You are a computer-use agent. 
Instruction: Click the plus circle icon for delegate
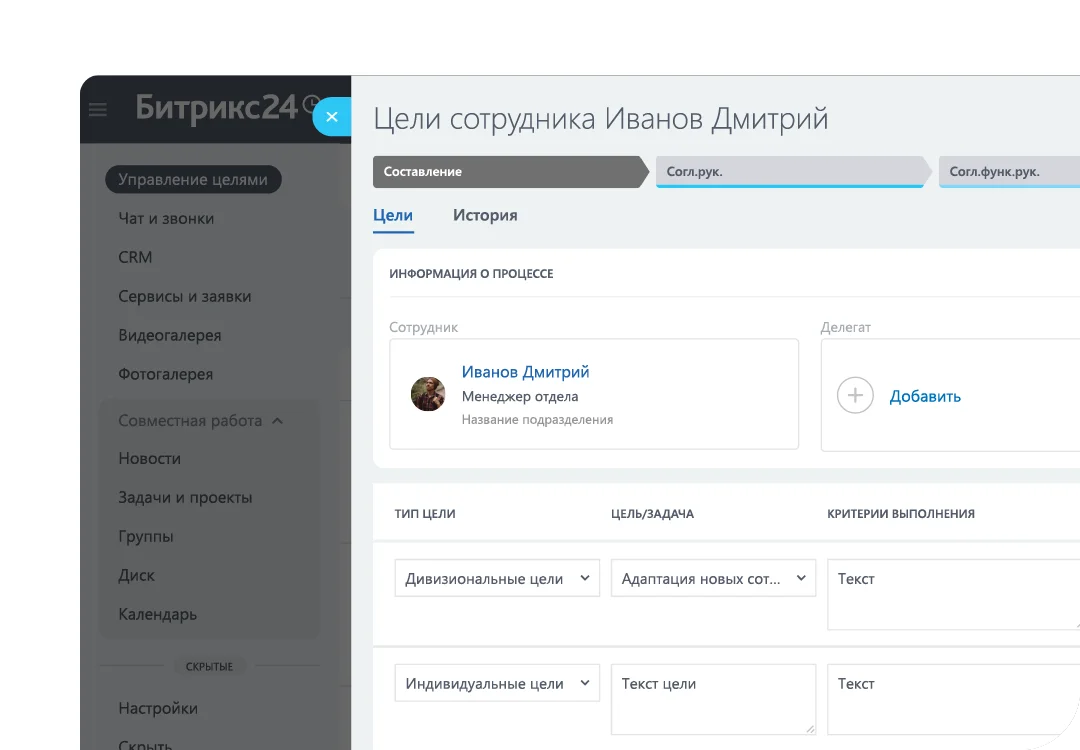(855, 395)
